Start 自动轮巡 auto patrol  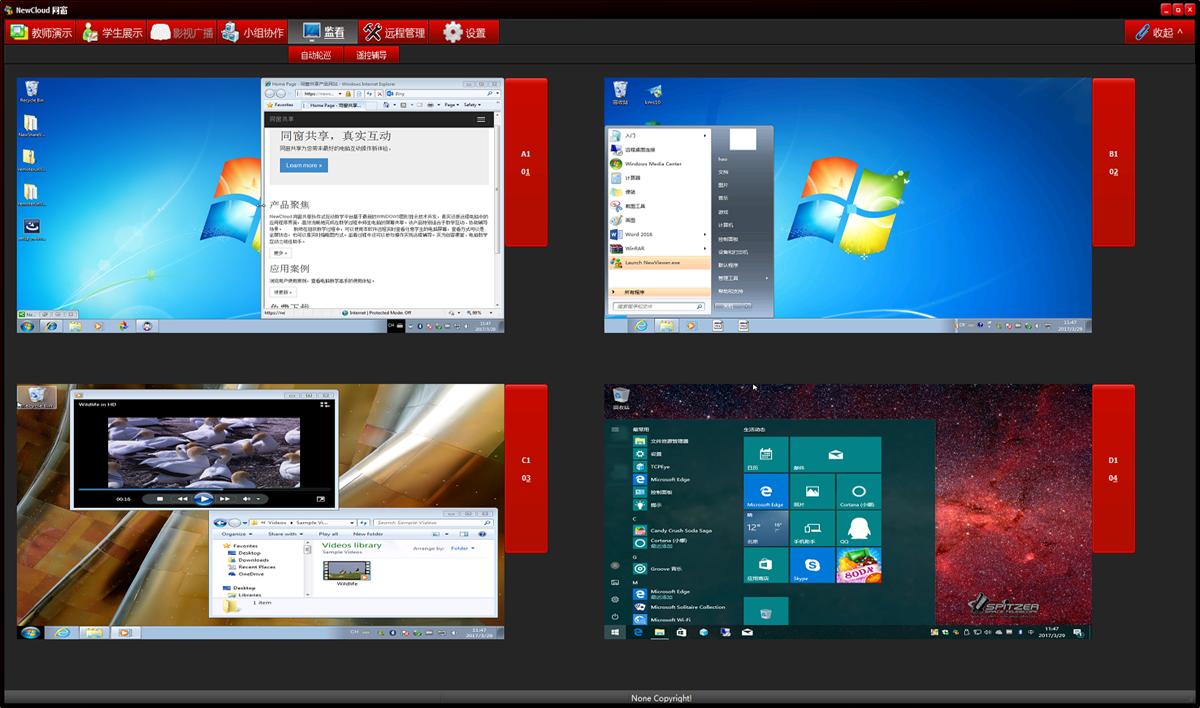[316, 55]
